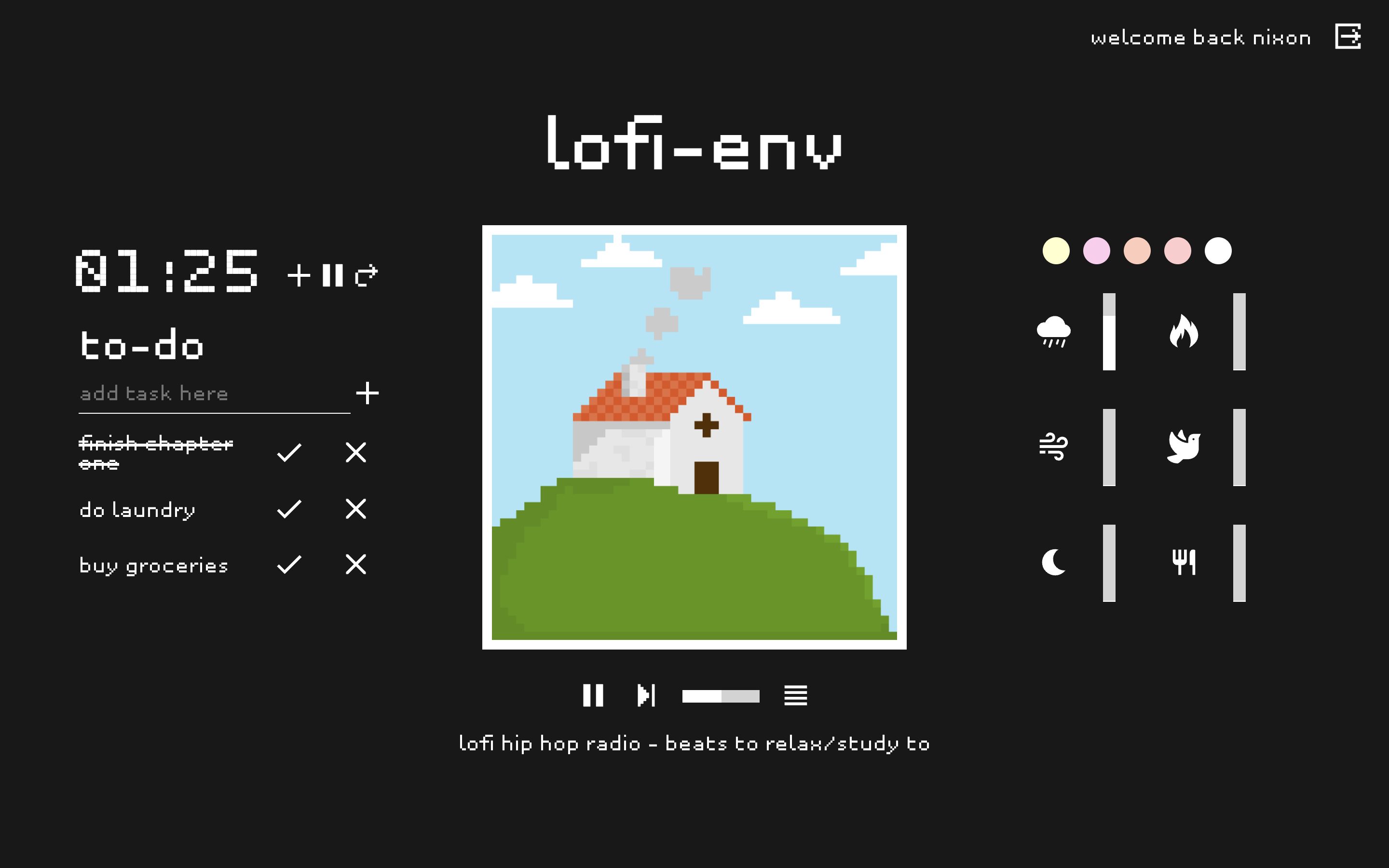Skip to next track button

coord(644,695)
